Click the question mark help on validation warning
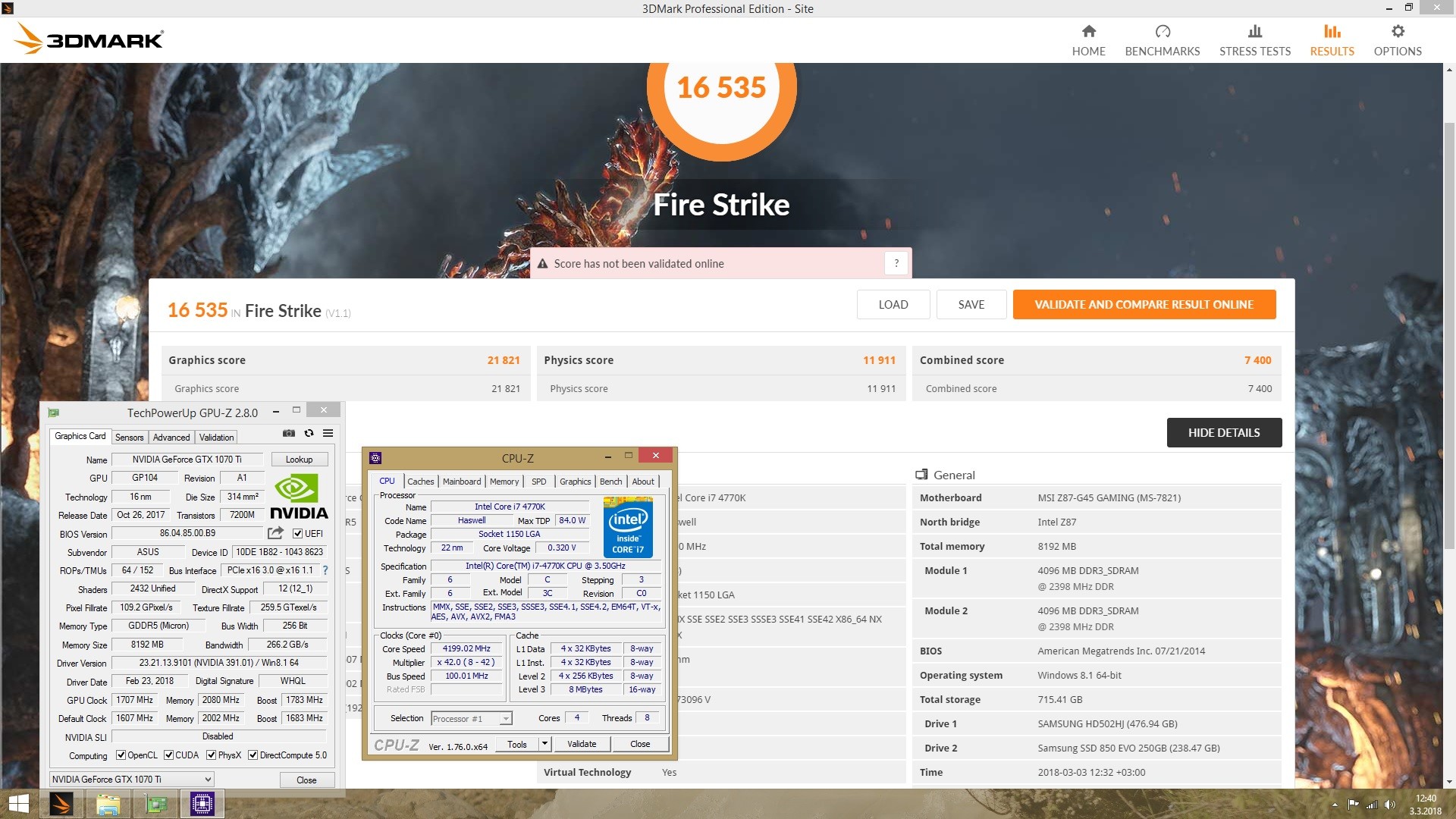The width and height of the screenshot is (1456, 819). click(896, 263)
